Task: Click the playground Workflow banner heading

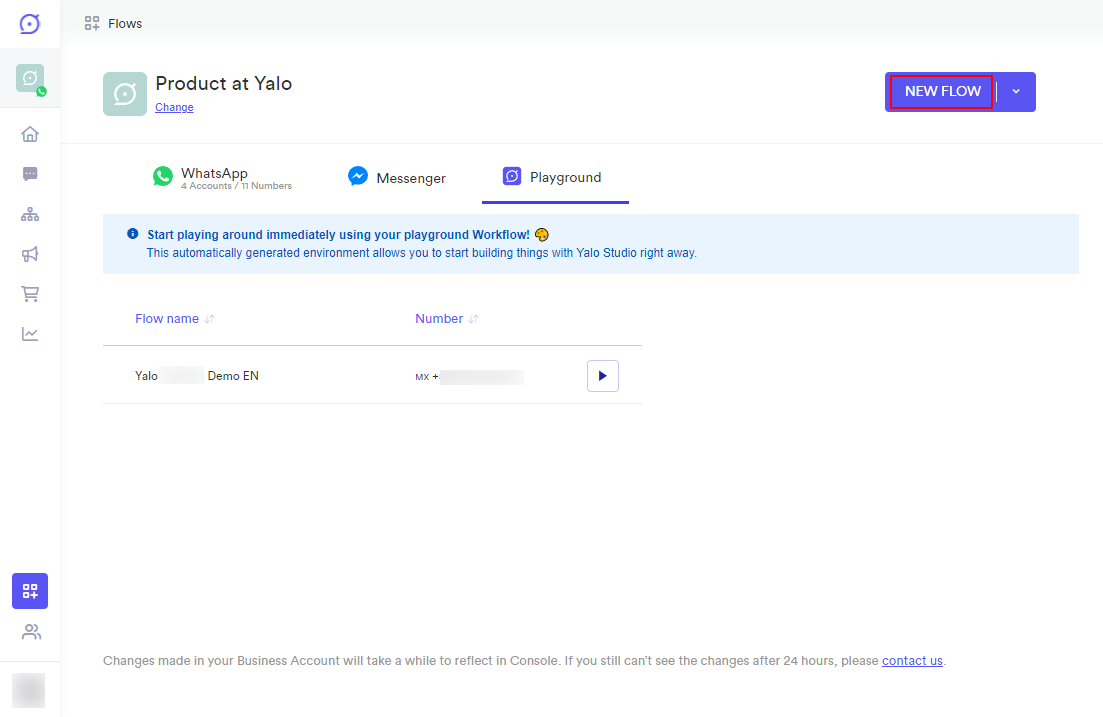Action: (x=338, y=234)
